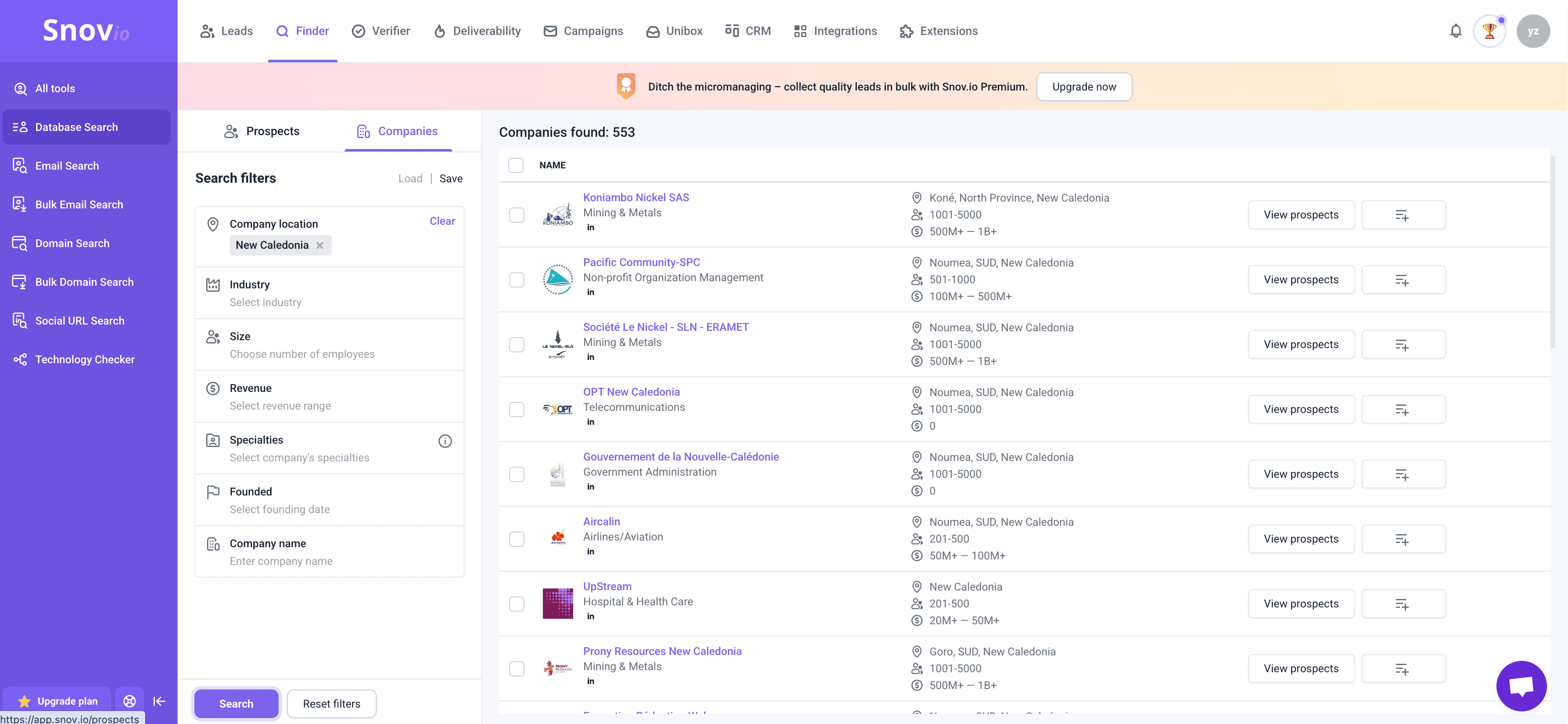
Task: Open the Social URL Search tool
Action: pos(80,320)
